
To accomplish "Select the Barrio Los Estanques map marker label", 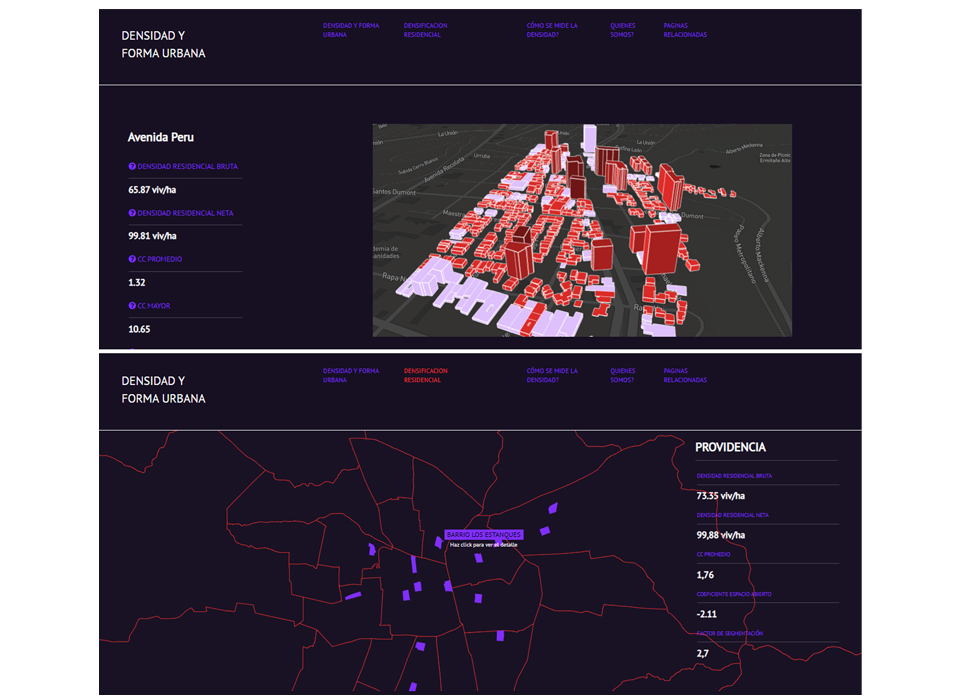I will [484, 535].
